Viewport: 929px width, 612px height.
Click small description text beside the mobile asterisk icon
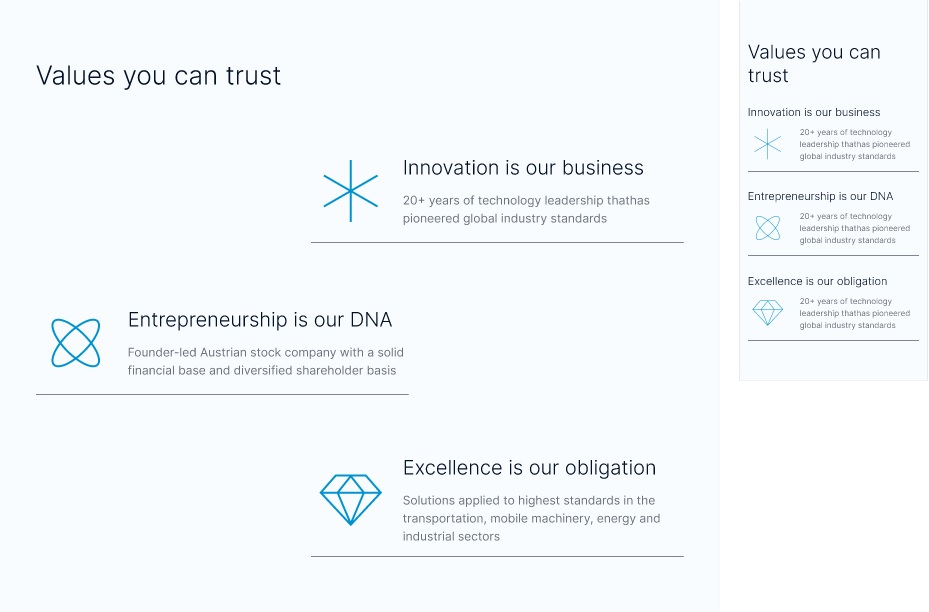[854, 144]
